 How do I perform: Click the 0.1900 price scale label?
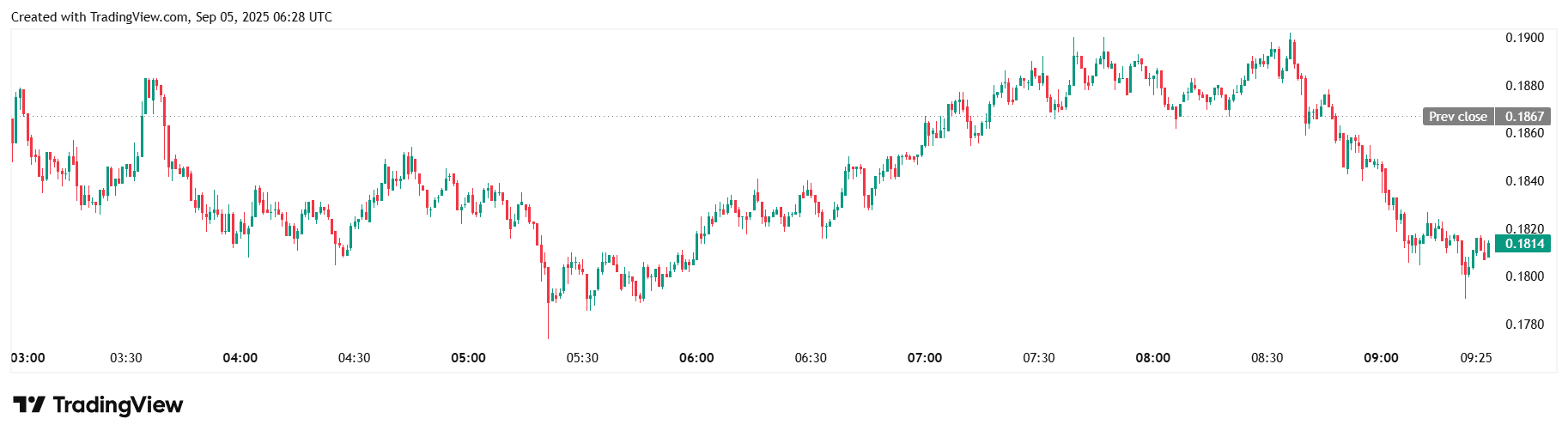point(1524,38)
